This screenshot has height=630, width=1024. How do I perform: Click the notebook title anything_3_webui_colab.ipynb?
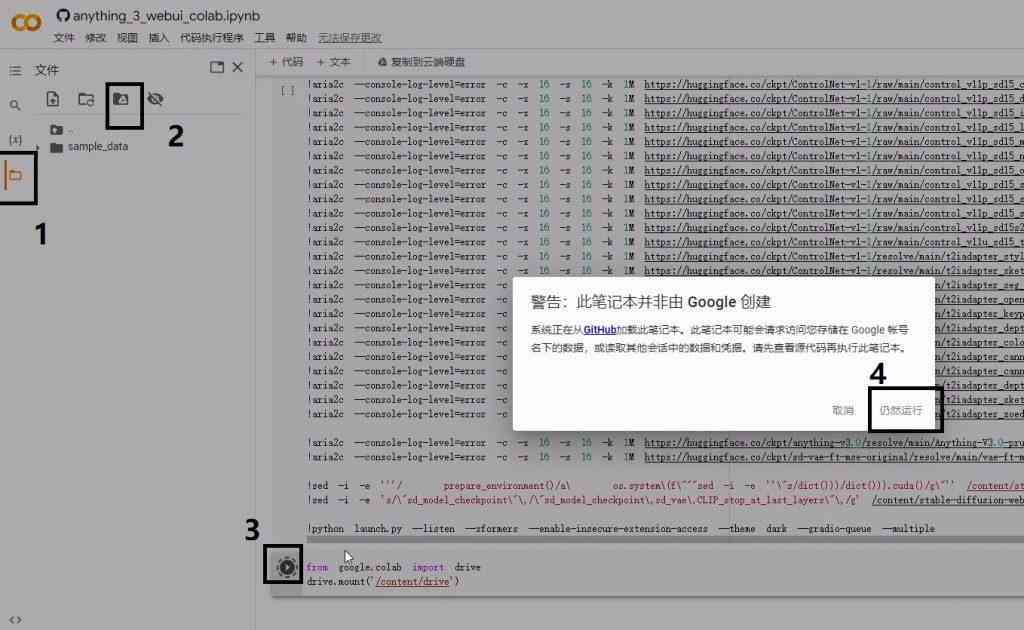pos(166,16)
